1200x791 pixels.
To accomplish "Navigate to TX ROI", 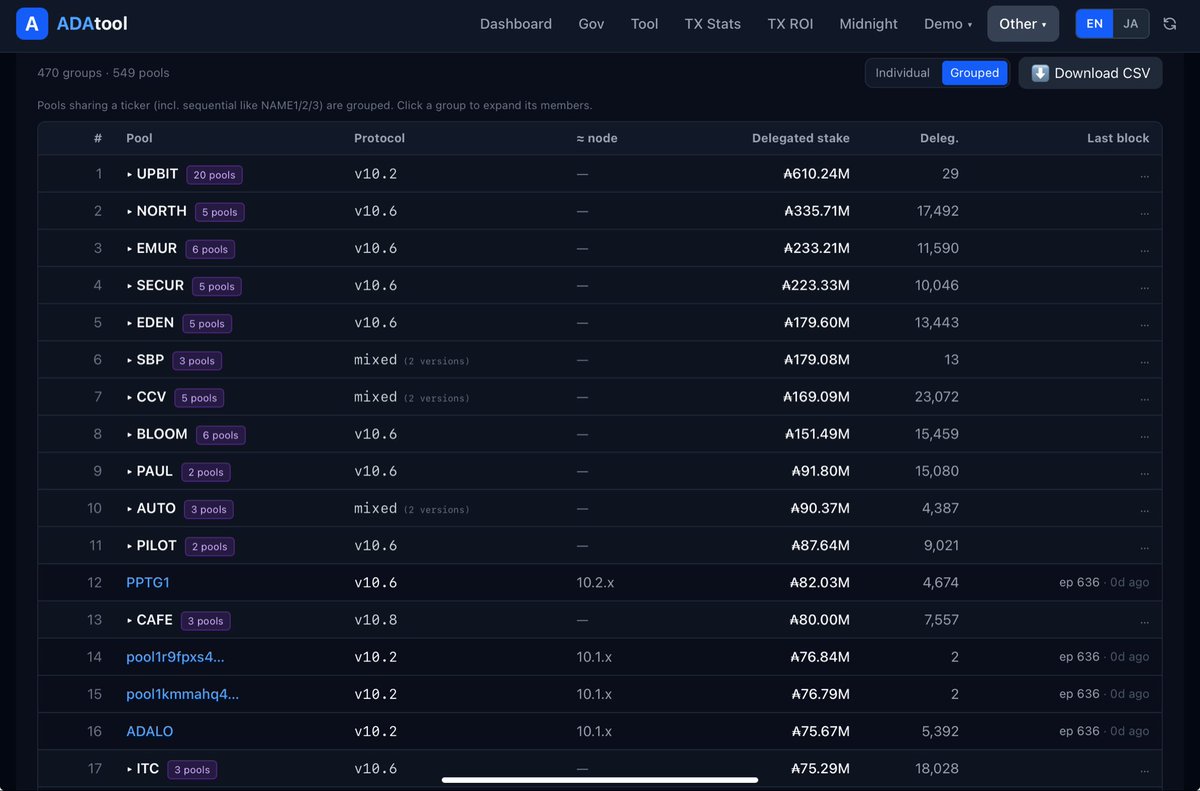I will [x=790, y=23].
